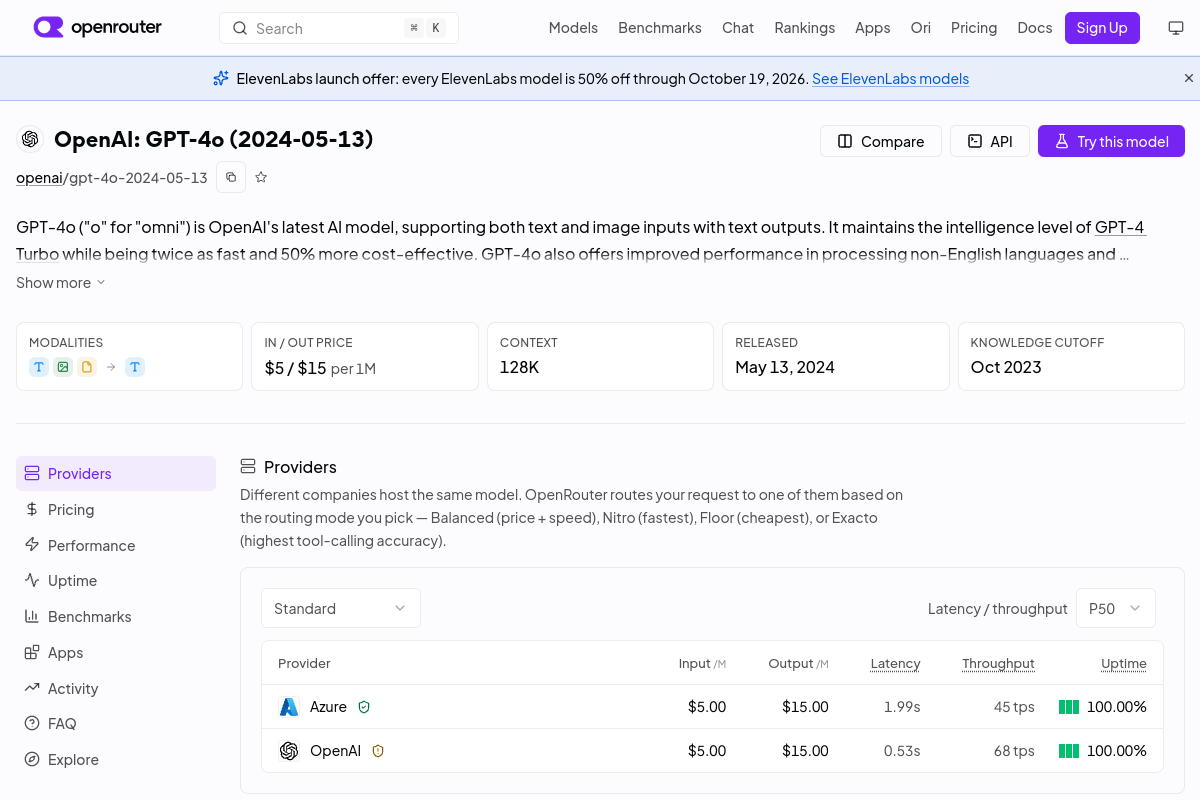Click the green shield next to Azure
This screenshot has width=1200, height=800.
pos(364,707)
